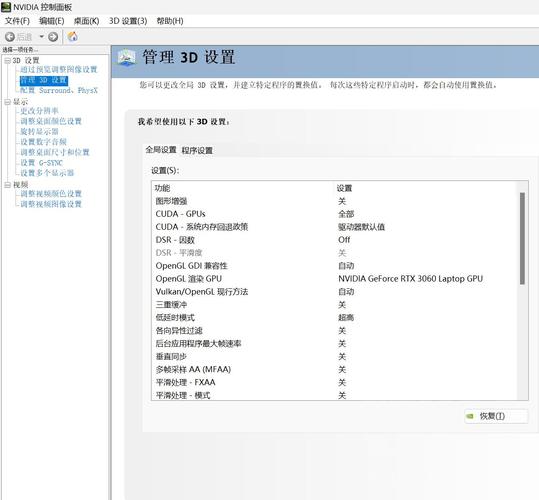Open 更改分辨率 in the task tree
The image size is (539, 500).
pos(39,111)
